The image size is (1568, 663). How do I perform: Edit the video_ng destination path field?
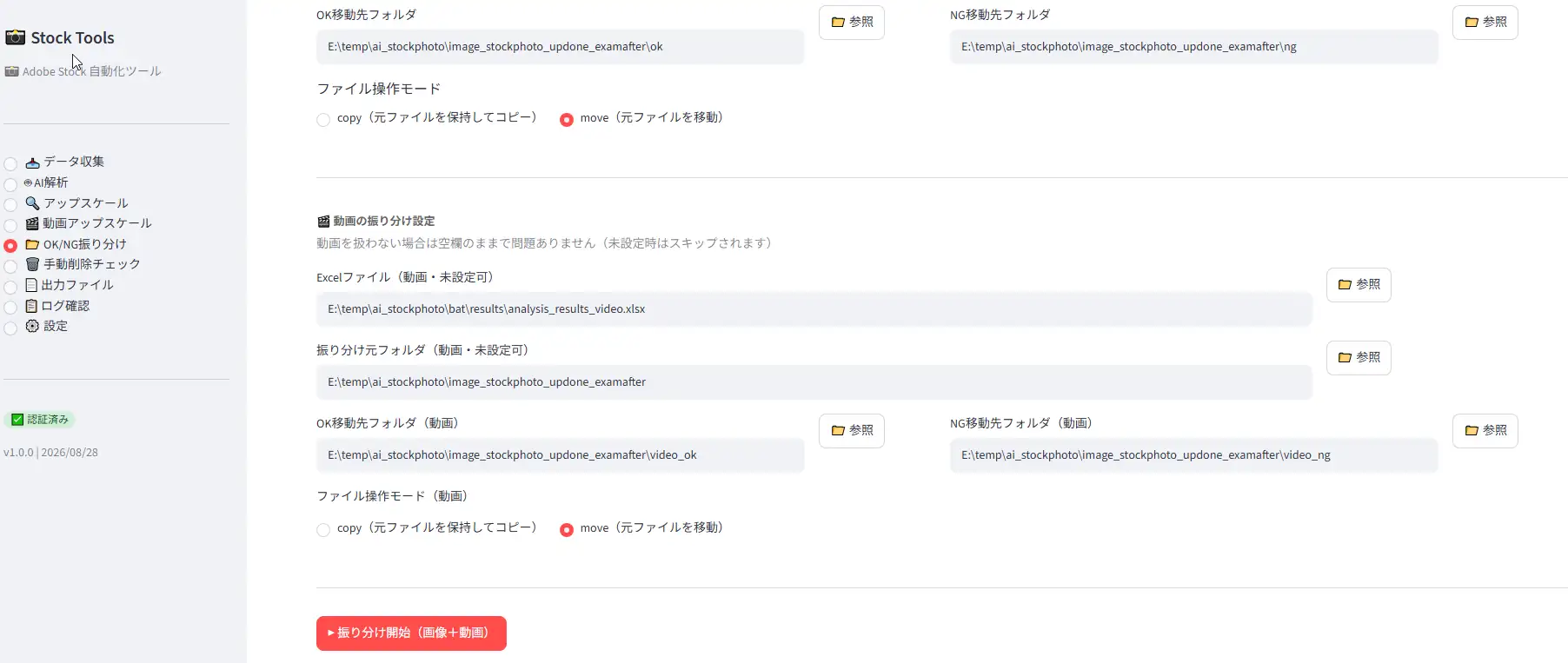point(1193,455)
